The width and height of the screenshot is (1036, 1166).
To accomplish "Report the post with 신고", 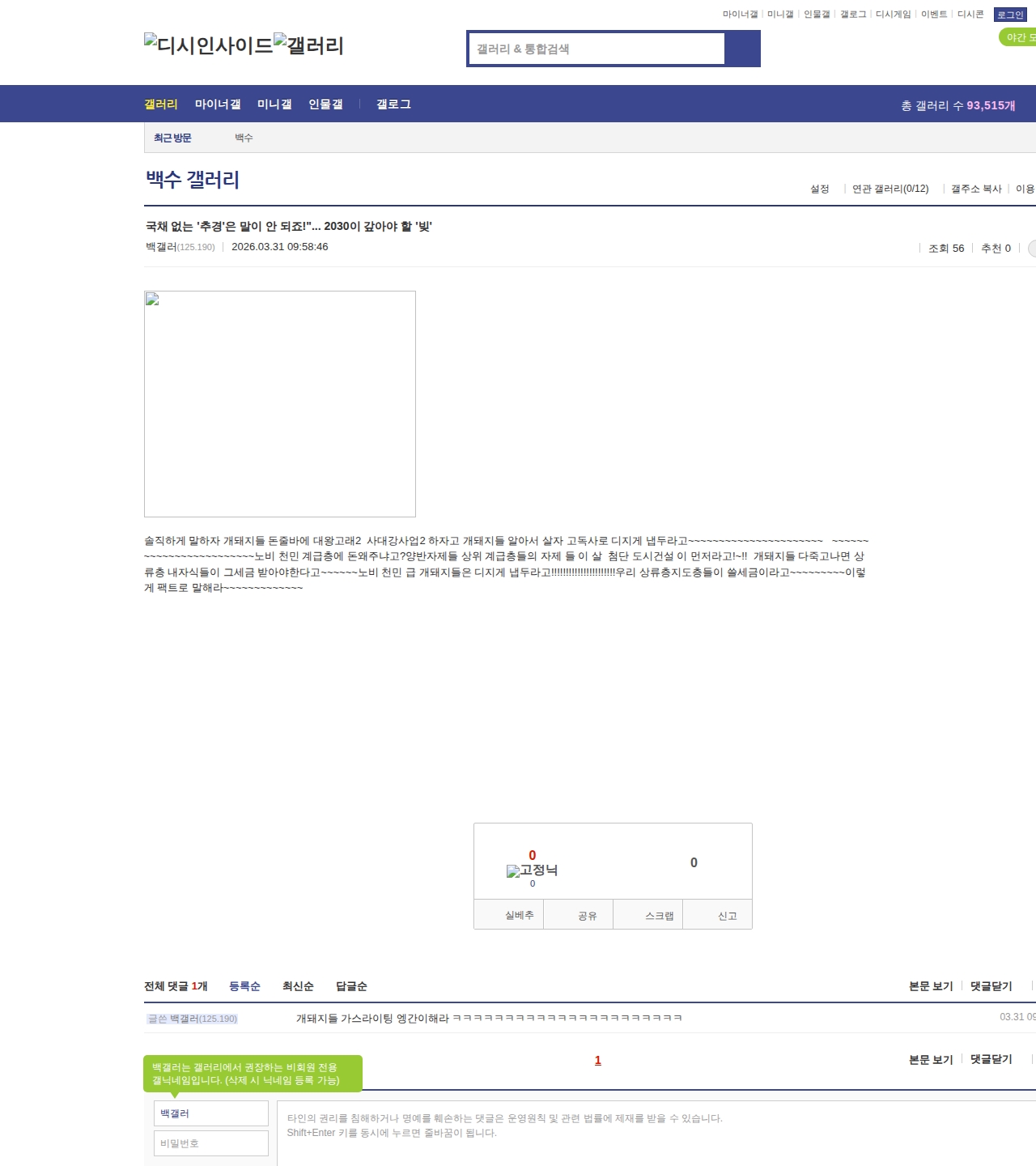I will pos(727,916).
